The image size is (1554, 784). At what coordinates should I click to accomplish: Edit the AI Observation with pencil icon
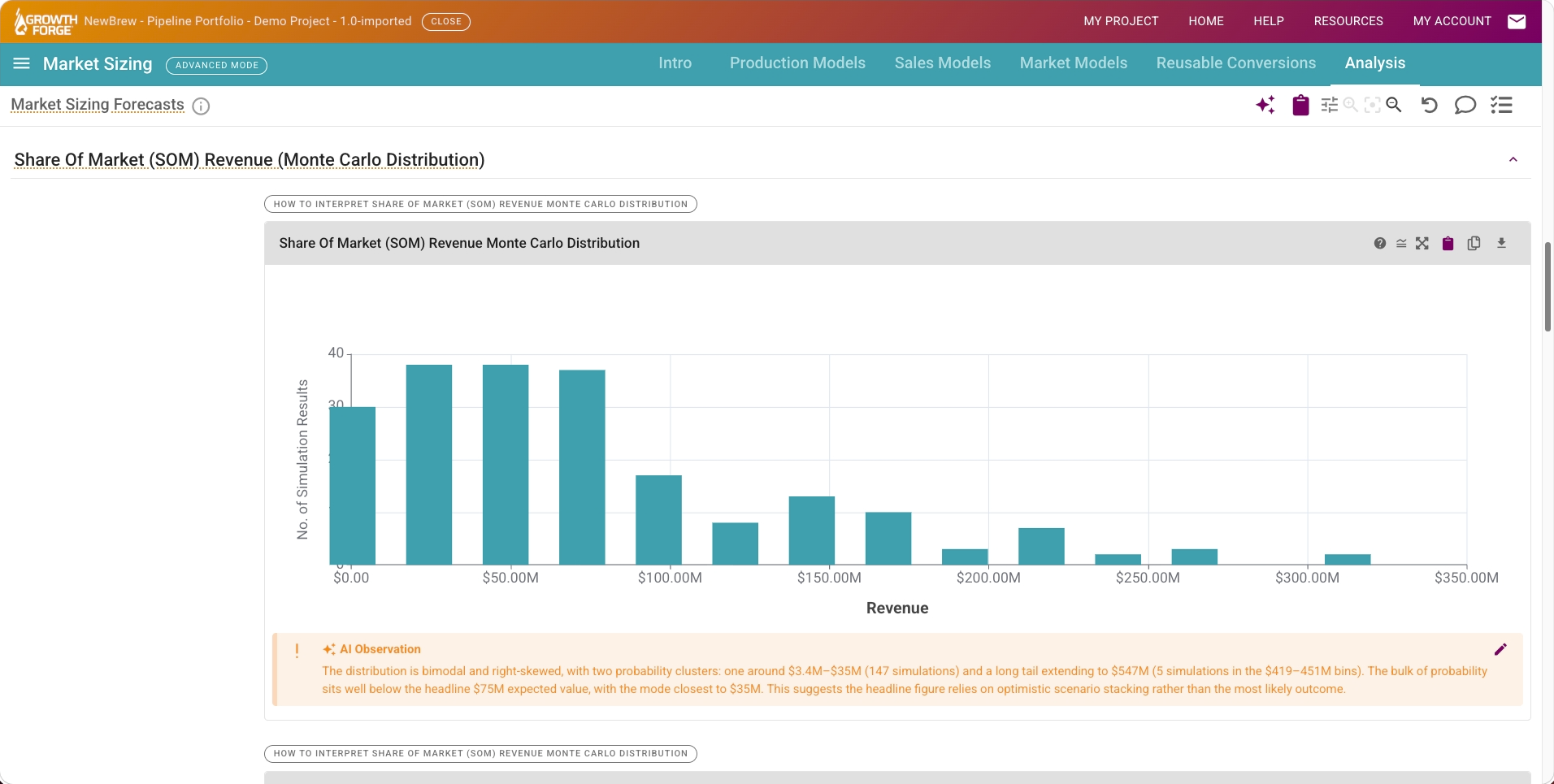tap(1500, 649)
